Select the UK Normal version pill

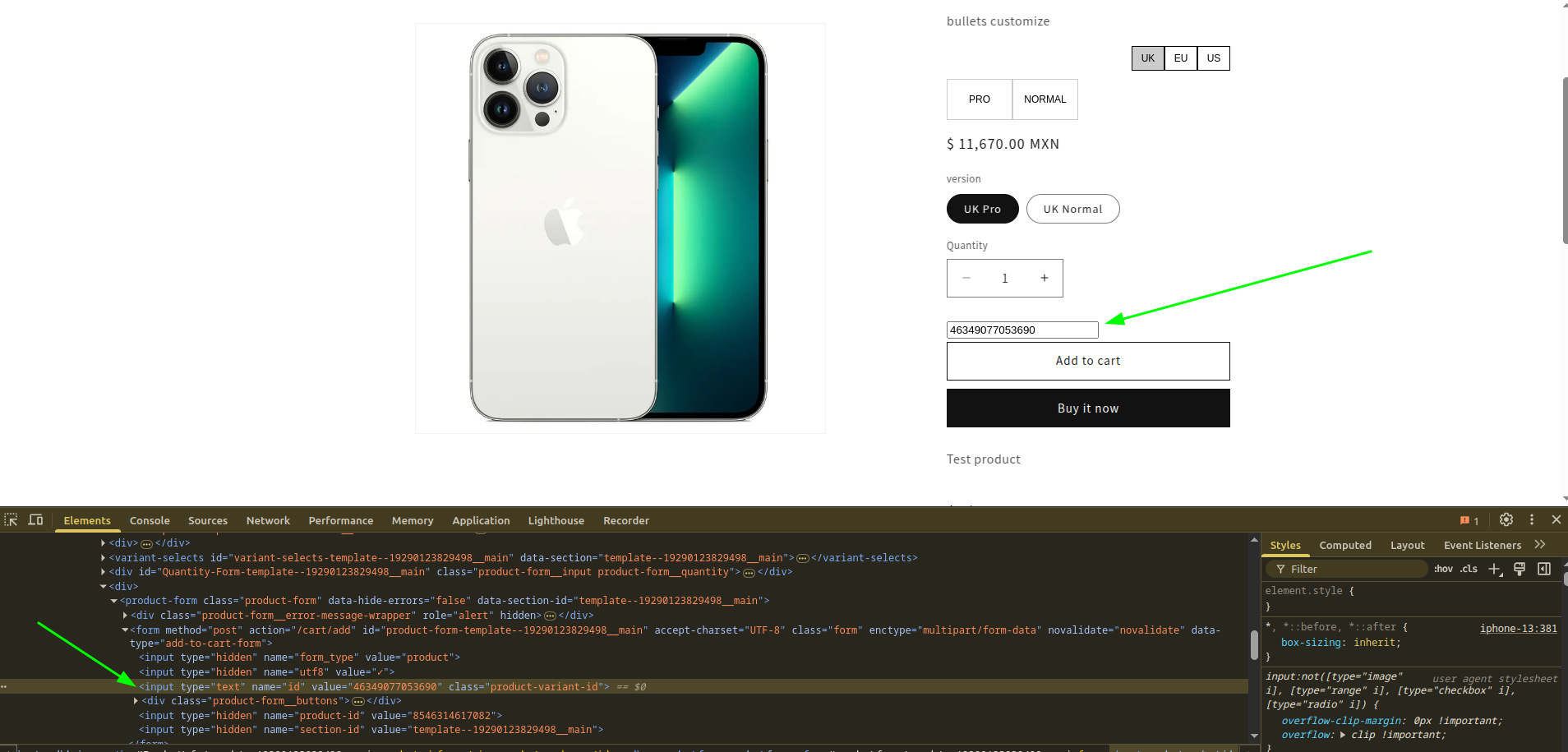pos(1073,209)
